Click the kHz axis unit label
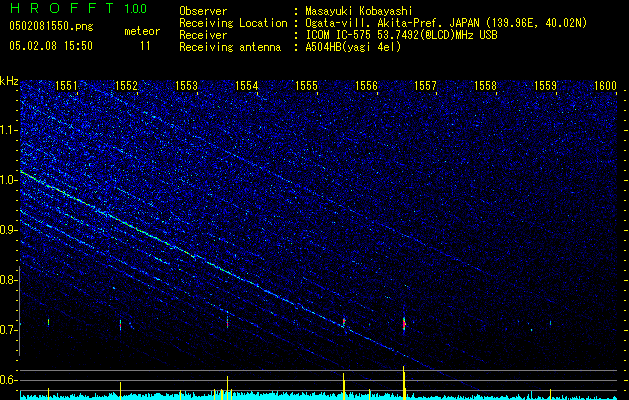 coord(9,81)
